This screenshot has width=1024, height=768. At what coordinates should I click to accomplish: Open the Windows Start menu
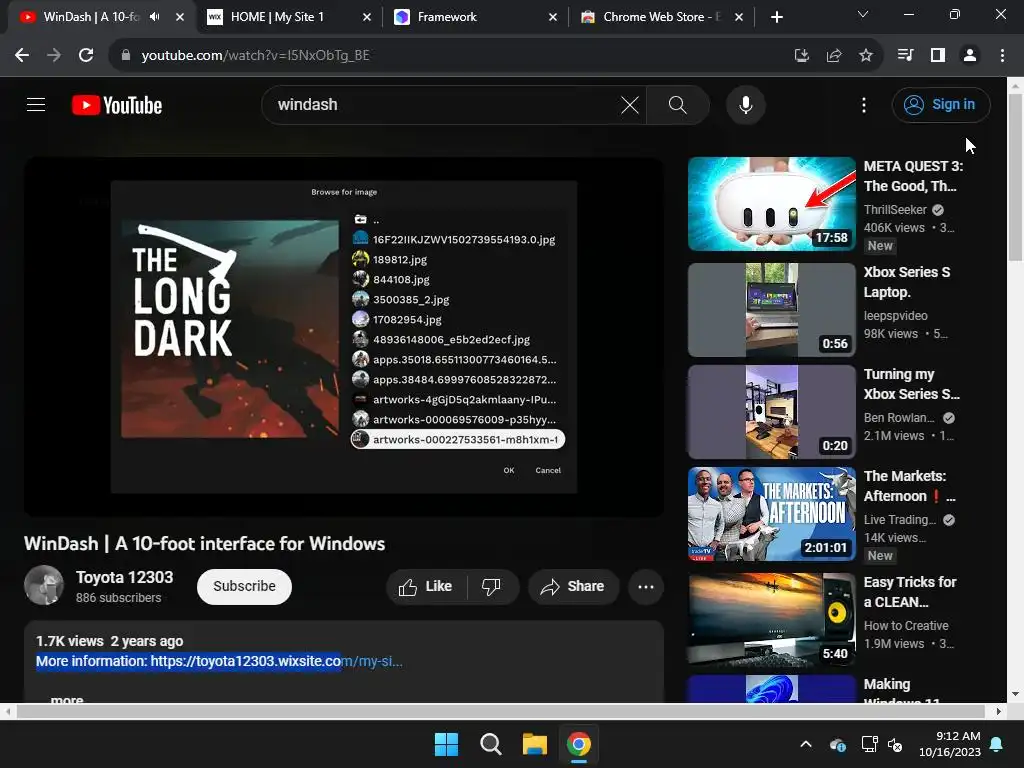(447, 744)
